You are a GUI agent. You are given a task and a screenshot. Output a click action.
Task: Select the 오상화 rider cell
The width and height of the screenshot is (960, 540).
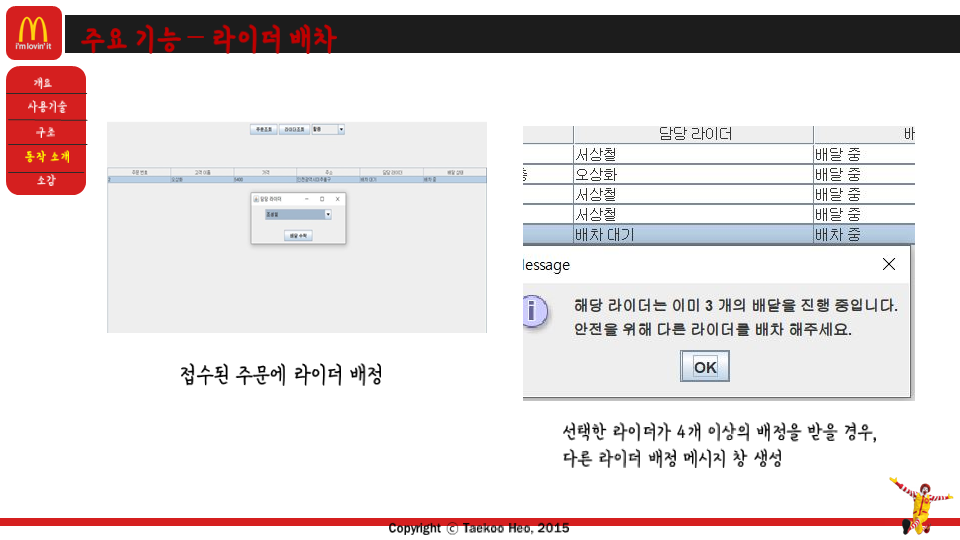point(694,174)
